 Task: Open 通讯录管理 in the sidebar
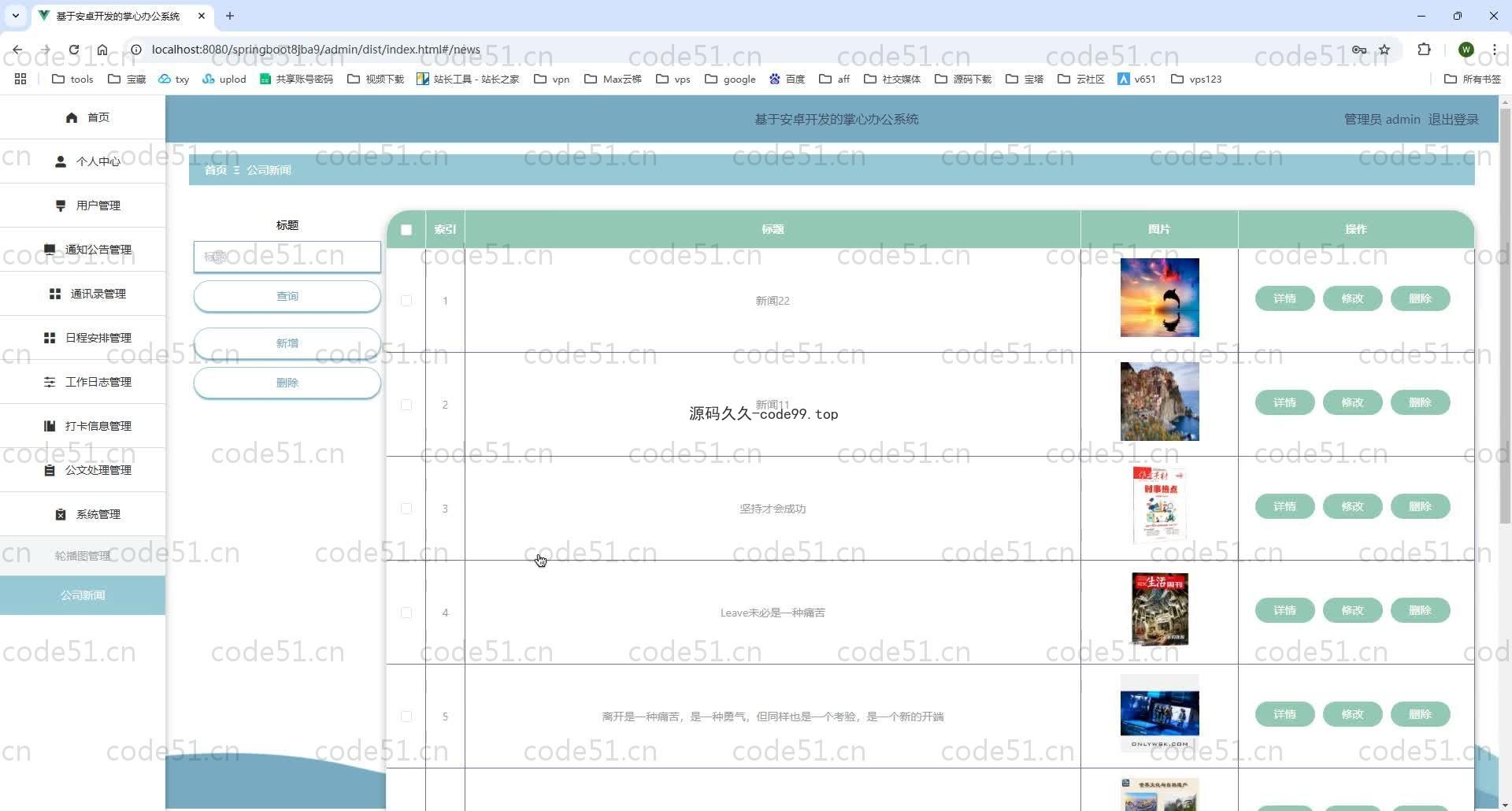(83, 294)
